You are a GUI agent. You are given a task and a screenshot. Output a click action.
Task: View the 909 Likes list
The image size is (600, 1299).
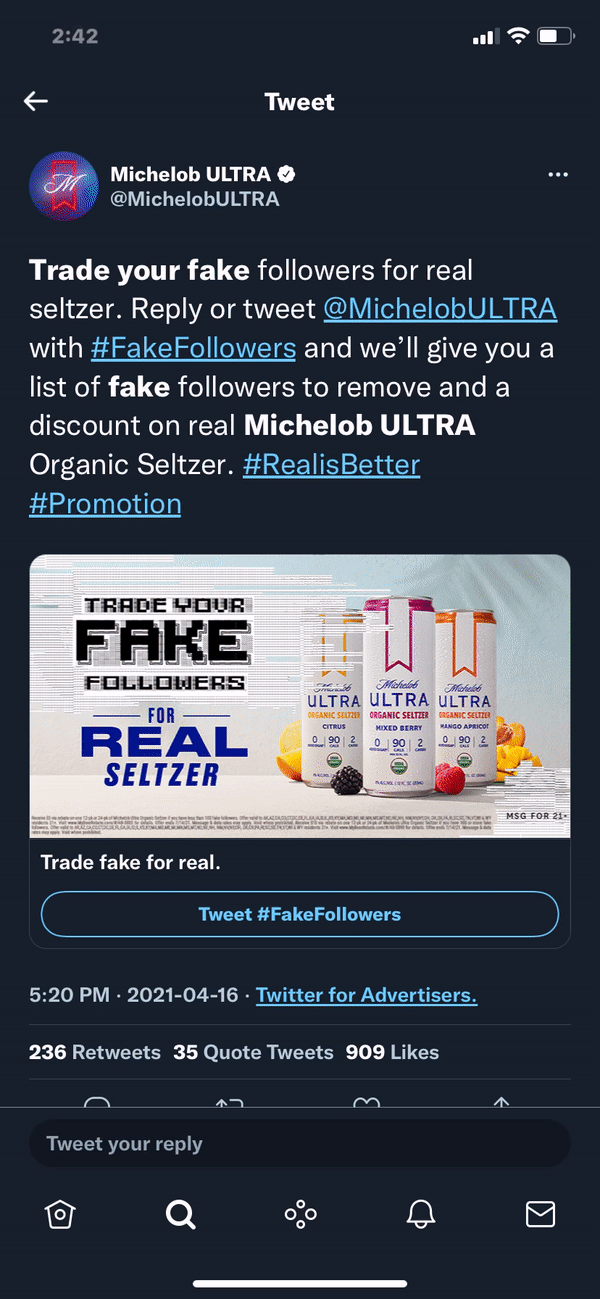[x=392, y=1052]
